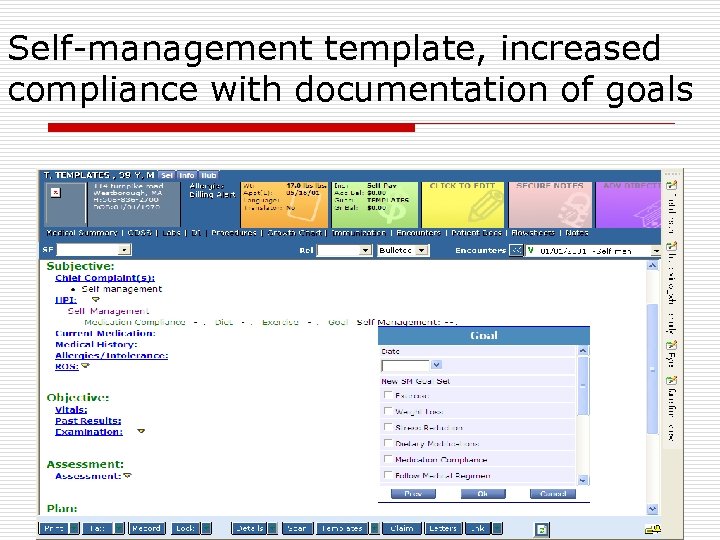Expand the Assessment yellow arrow
This screenshot has width=720, height=540.
pyautogui.click(x=127, y=476)
